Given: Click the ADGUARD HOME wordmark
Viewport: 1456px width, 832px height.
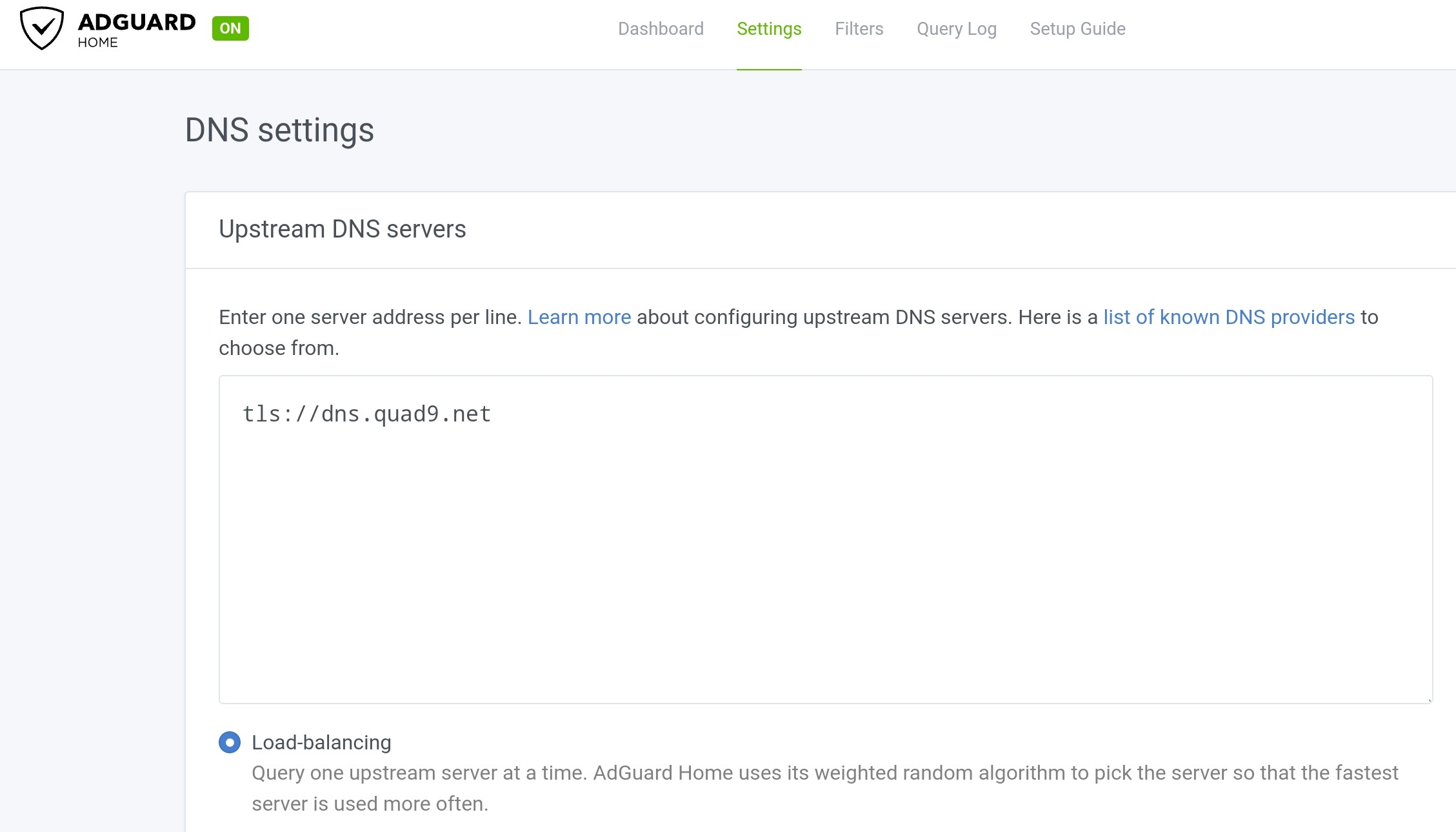Looking at the screenshot, I should [136, 30].
